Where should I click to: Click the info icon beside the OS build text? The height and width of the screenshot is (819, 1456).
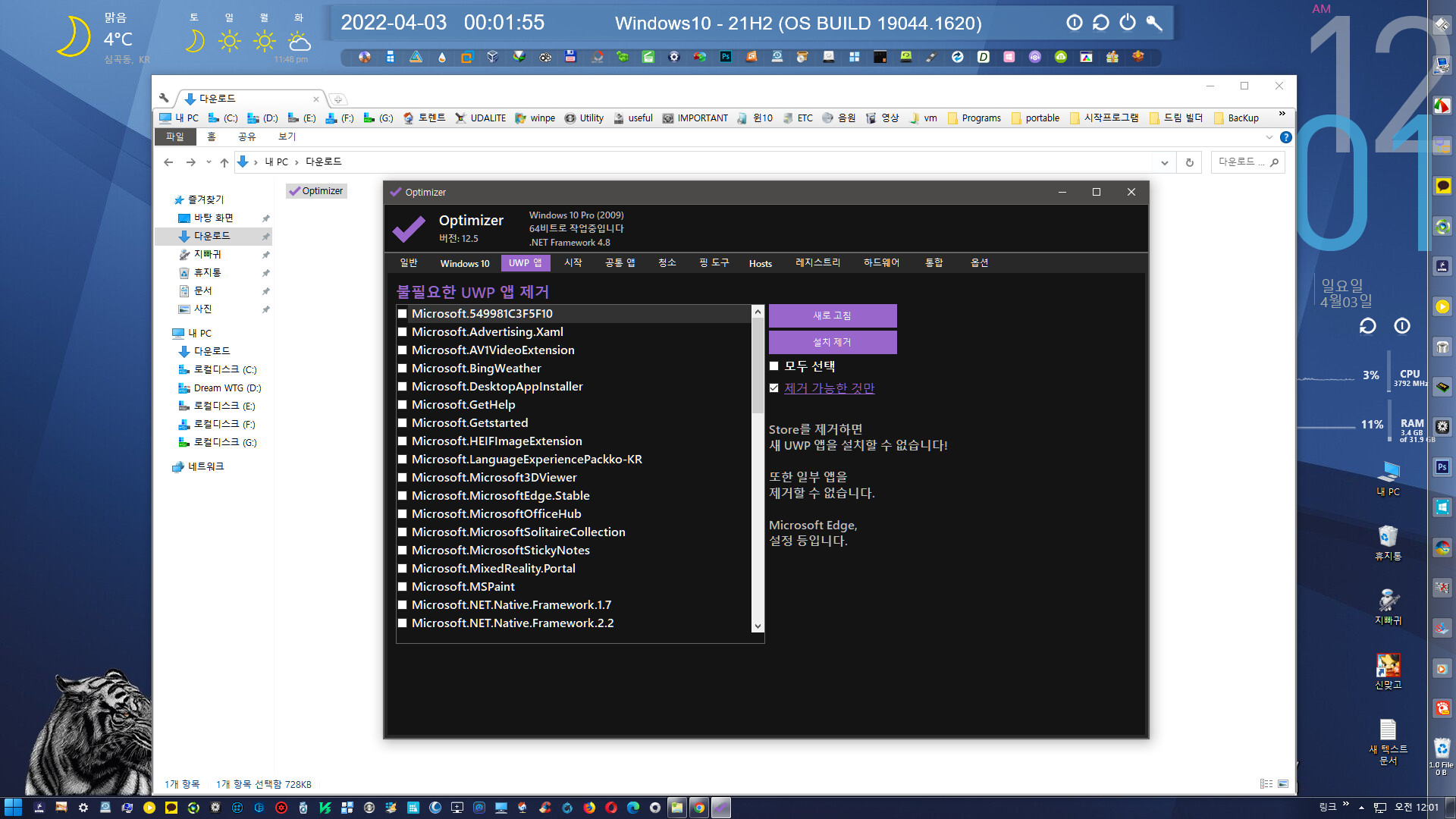tap(1075, 23)
